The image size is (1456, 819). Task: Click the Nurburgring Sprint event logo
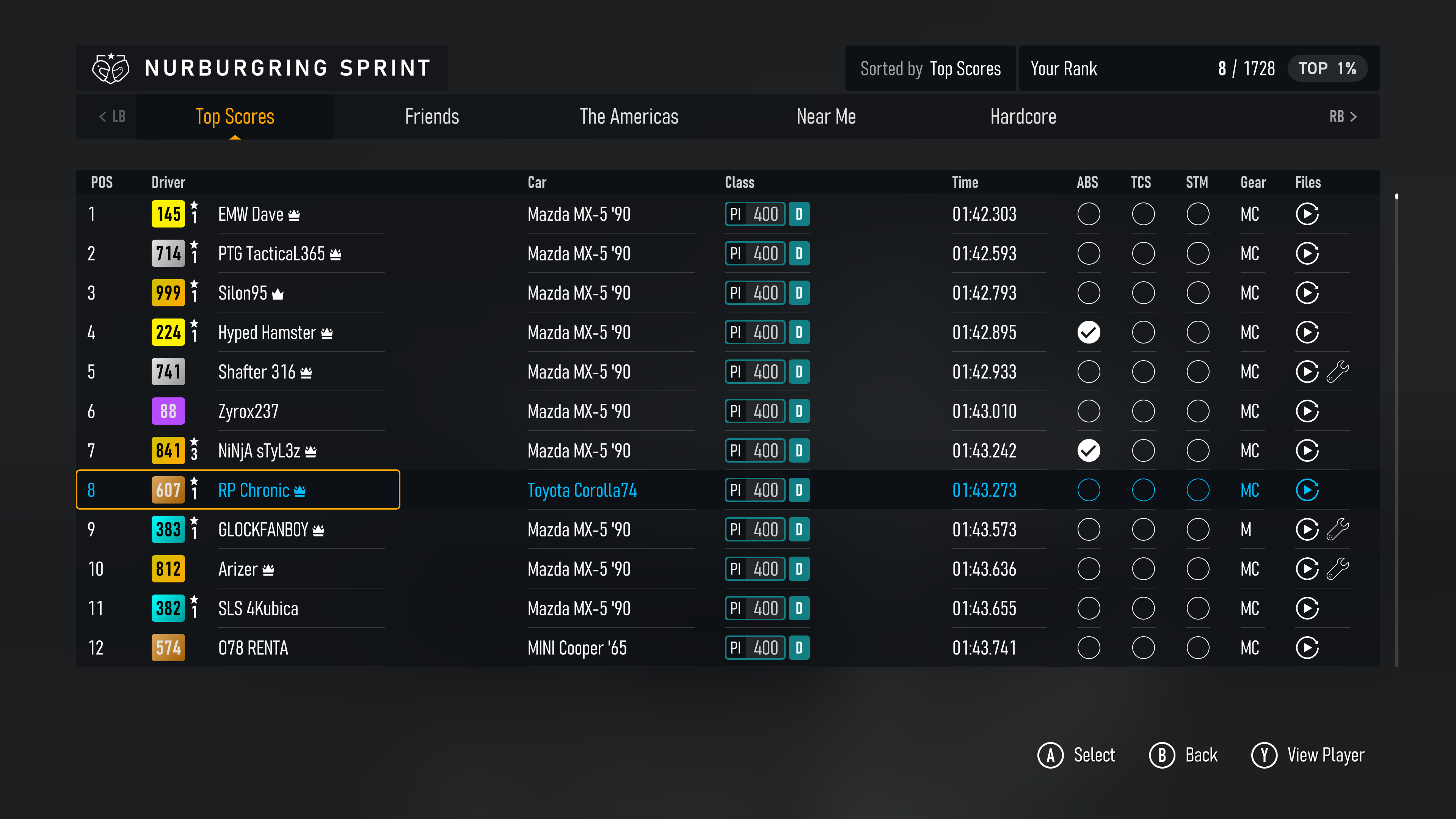point(110,68)
